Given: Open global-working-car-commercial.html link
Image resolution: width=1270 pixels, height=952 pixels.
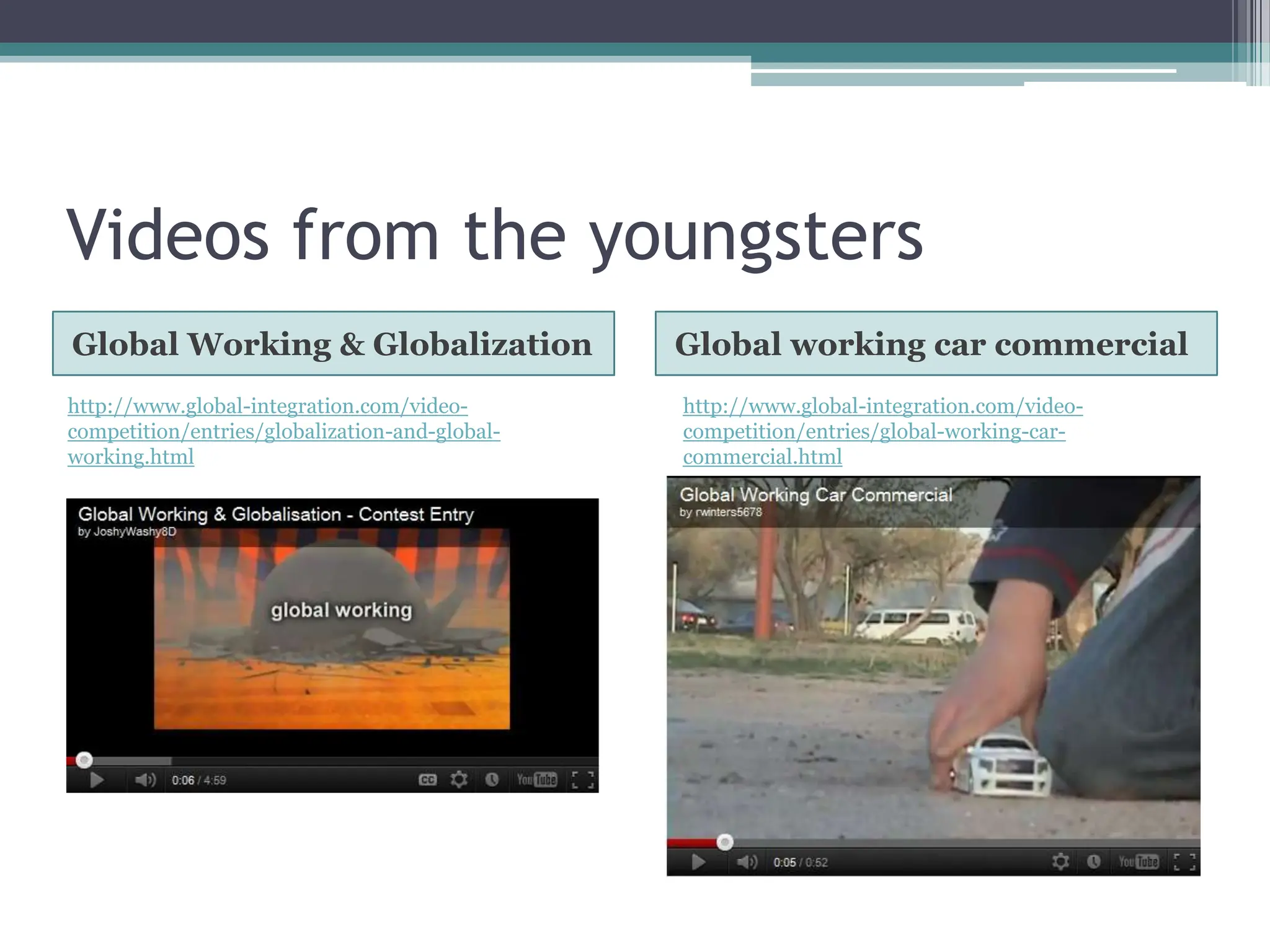Looking at the screenshot, I should [883, 431].
